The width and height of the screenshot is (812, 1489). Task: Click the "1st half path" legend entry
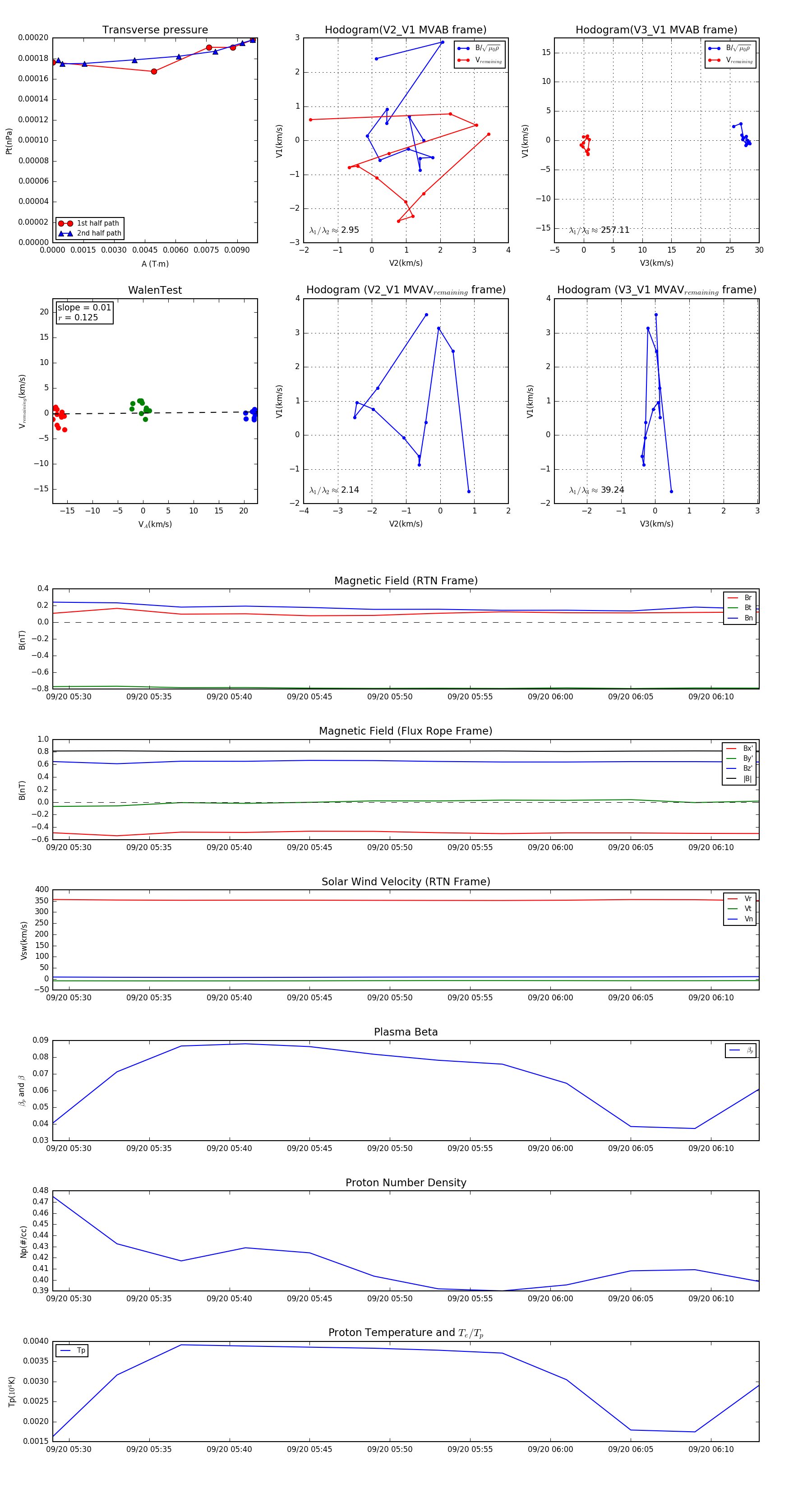[90, 223]
